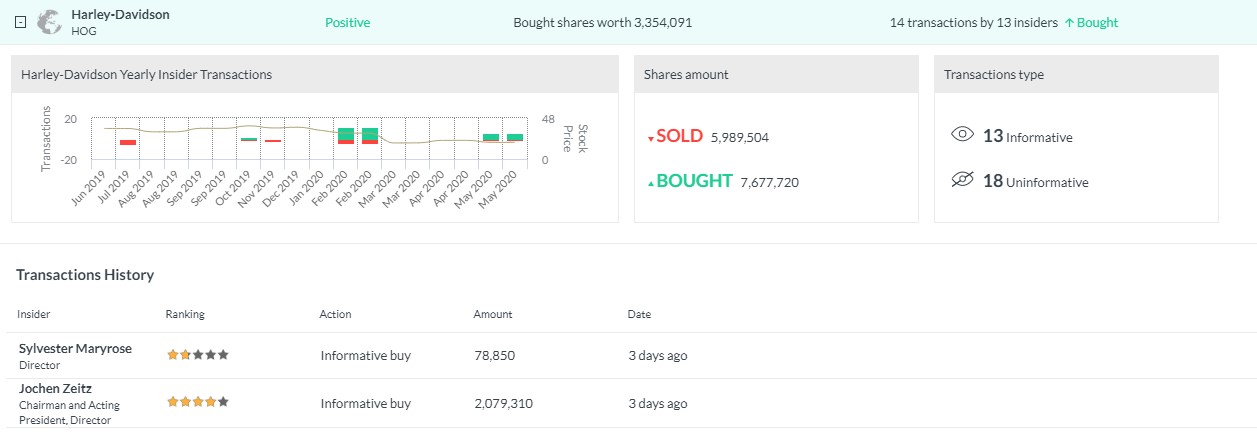Click the green up arrow beside Bought

tap(1069, 22)
